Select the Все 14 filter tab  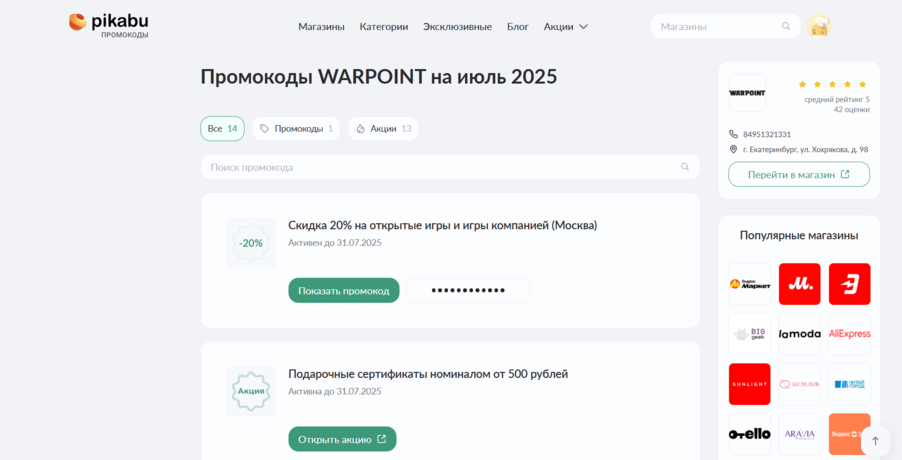223,129
